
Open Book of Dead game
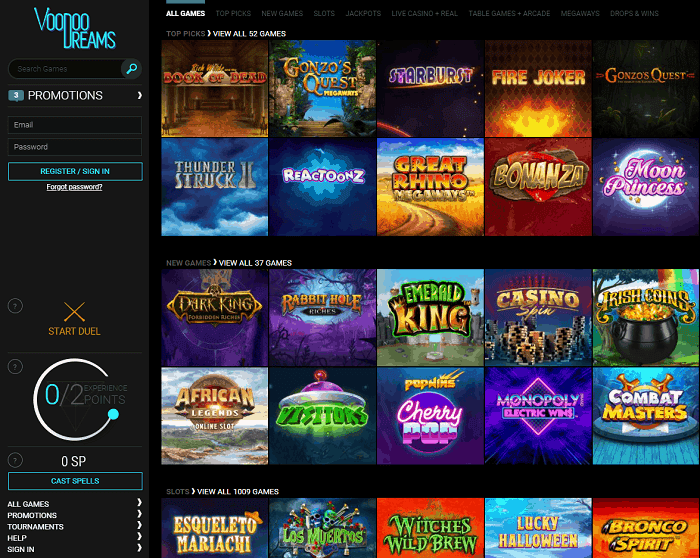pyautogui.click(x=215, y=88)
